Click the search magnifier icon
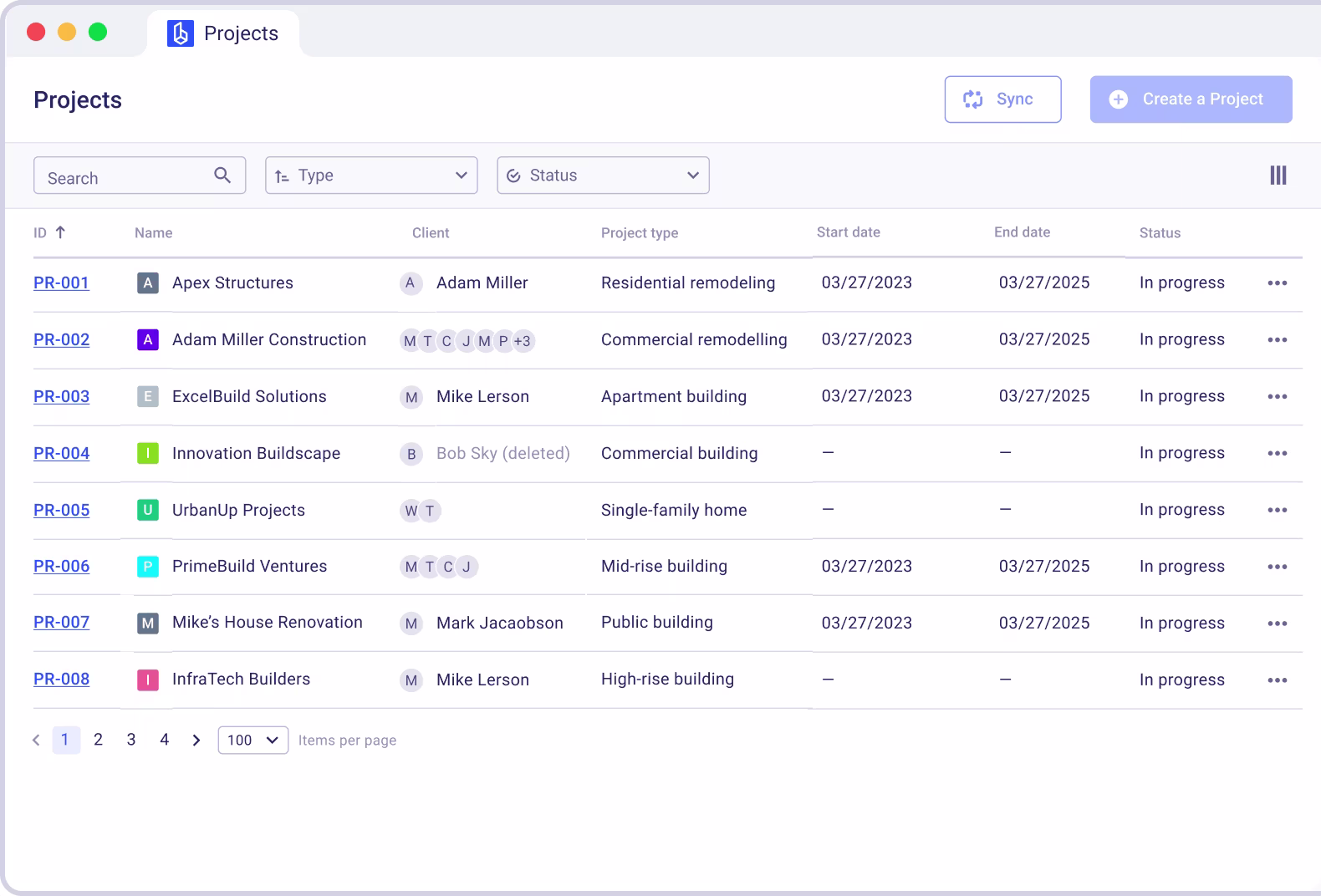Viewport: 1321px width, 896px height. tap(222, 175)
